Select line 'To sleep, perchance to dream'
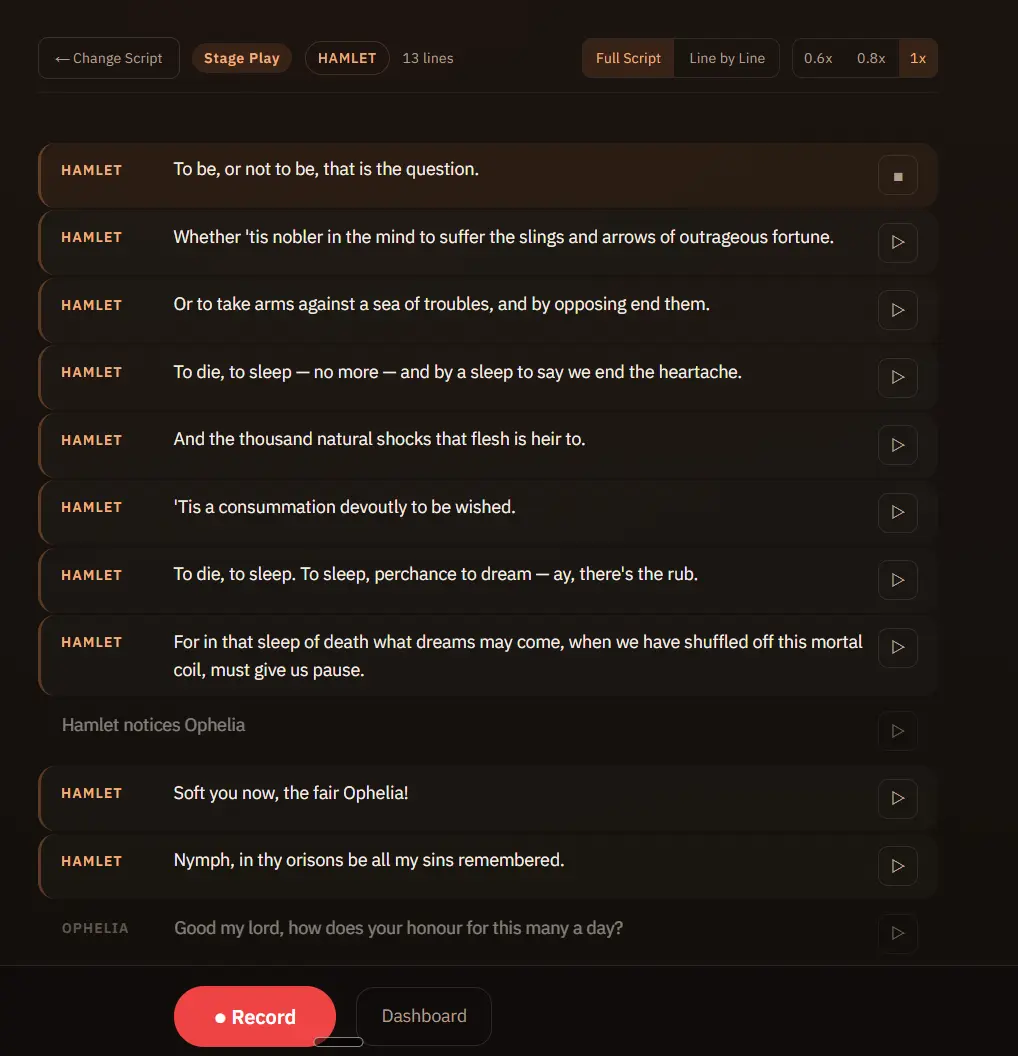Viewport: 1018px width, 1056px height. pyautogui.click(x=488, y=580)
